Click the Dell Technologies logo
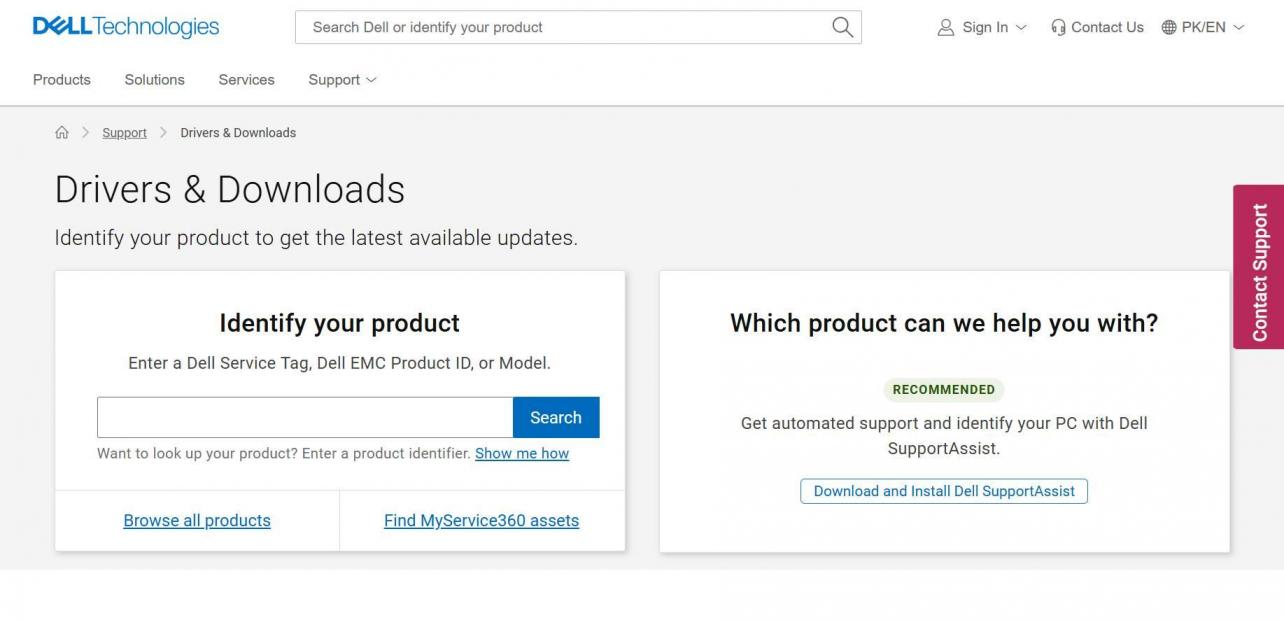The width and height of the screenshot is (1284, 620). (x=126, y=27)
